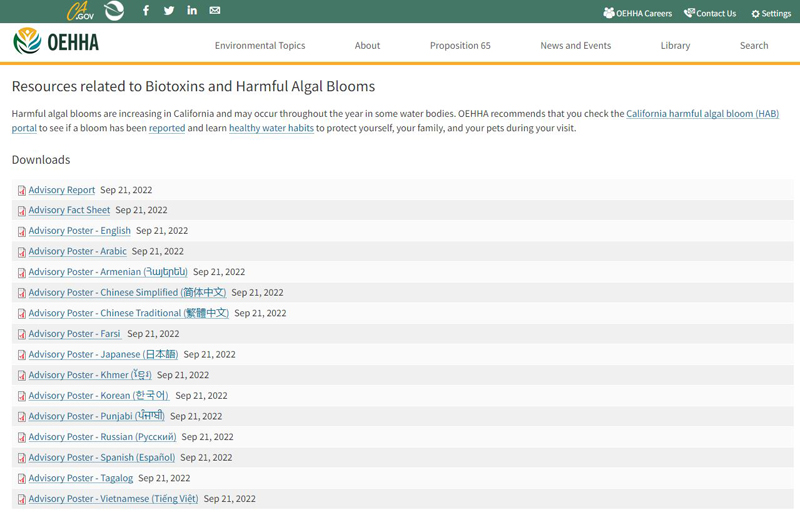Screen dimensions: 800x515
Task: Click the OEHHA Careers people icon
Action: pyautogui.click(x=609, y=13)
